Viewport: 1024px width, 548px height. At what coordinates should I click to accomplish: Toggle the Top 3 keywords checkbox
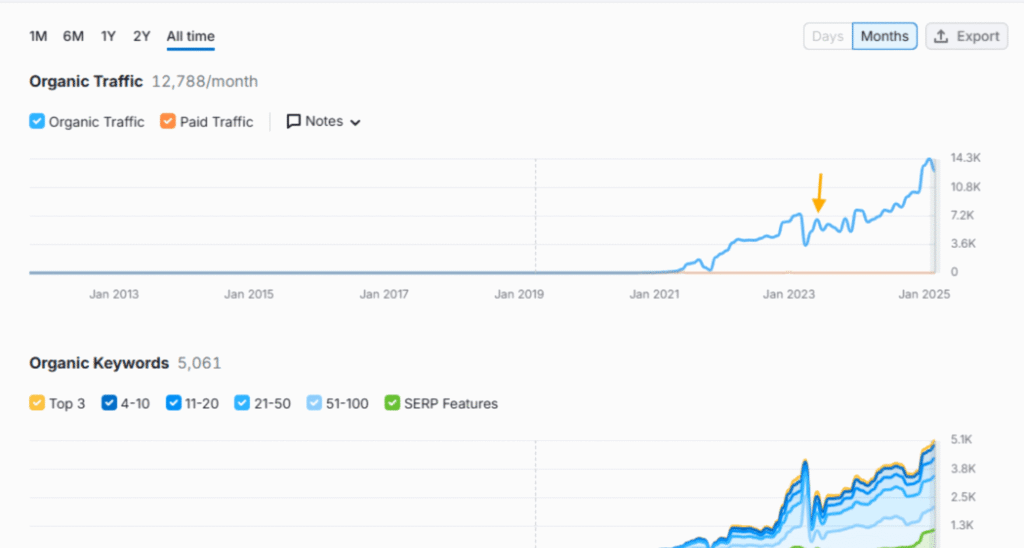tap(37, 404)
